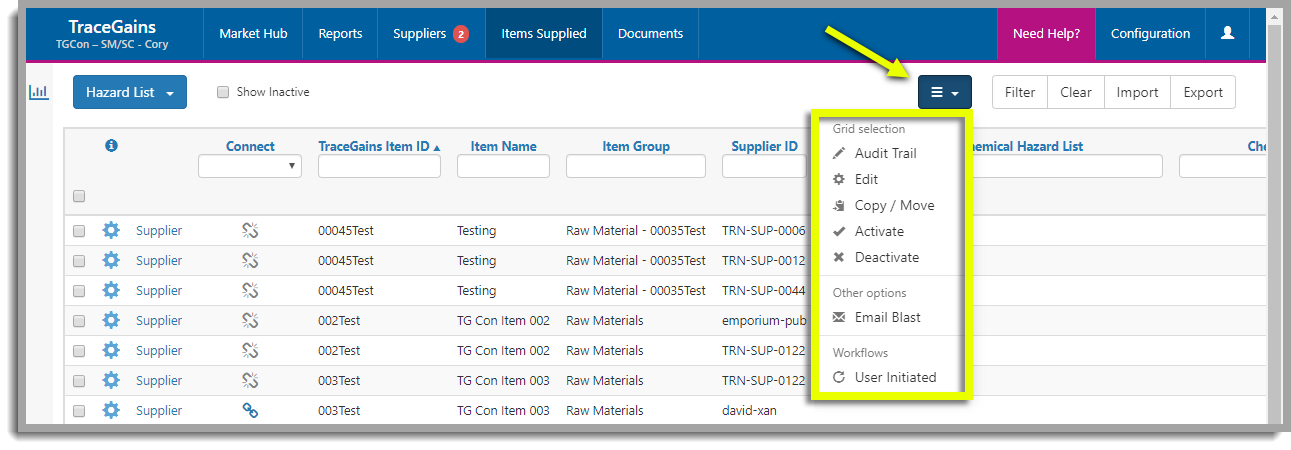
Task: Click connected link icon in david-xan row
Action: click(250, 410)
